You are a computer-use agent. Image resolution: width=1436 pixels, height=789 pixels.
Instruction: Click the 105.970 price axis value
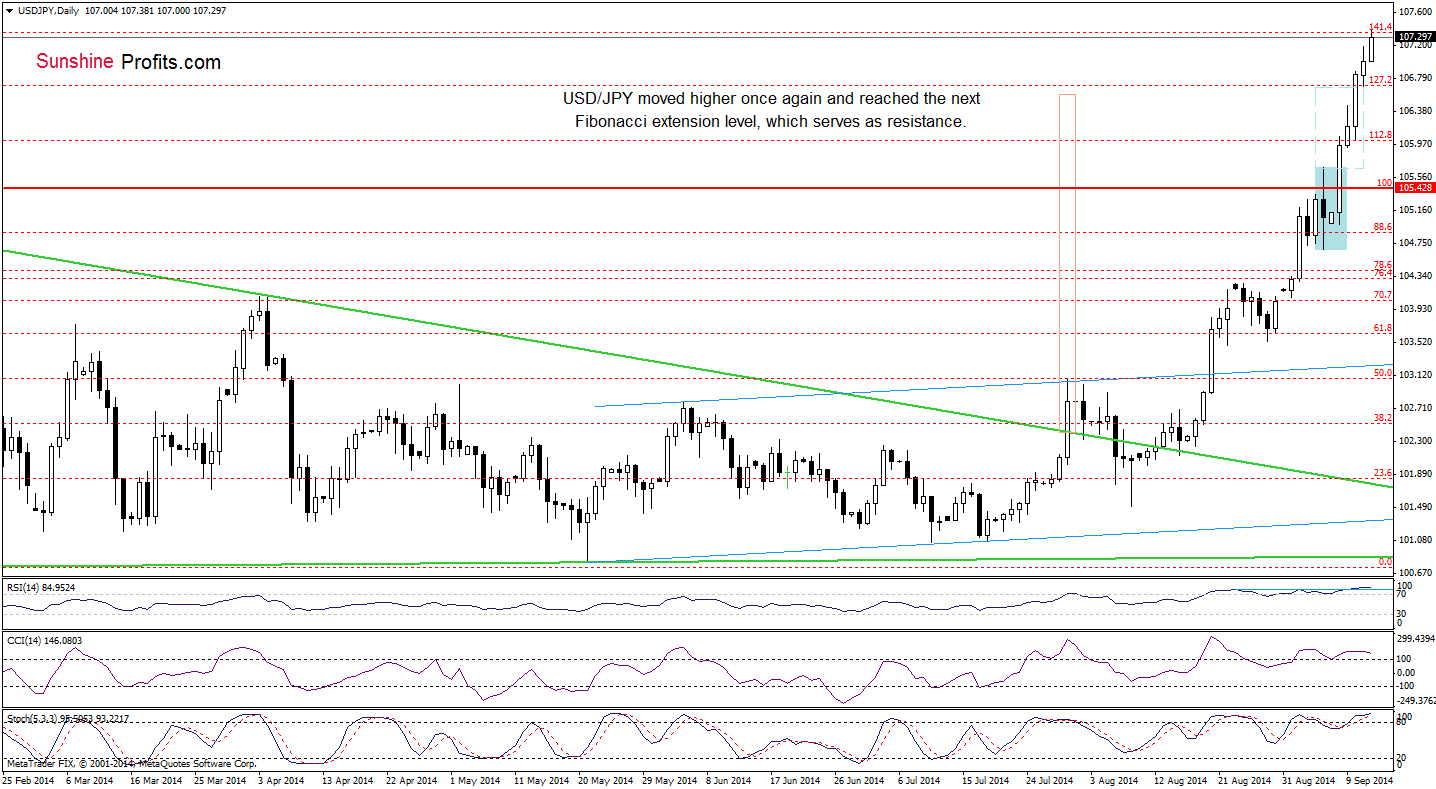pos(1416,143)
